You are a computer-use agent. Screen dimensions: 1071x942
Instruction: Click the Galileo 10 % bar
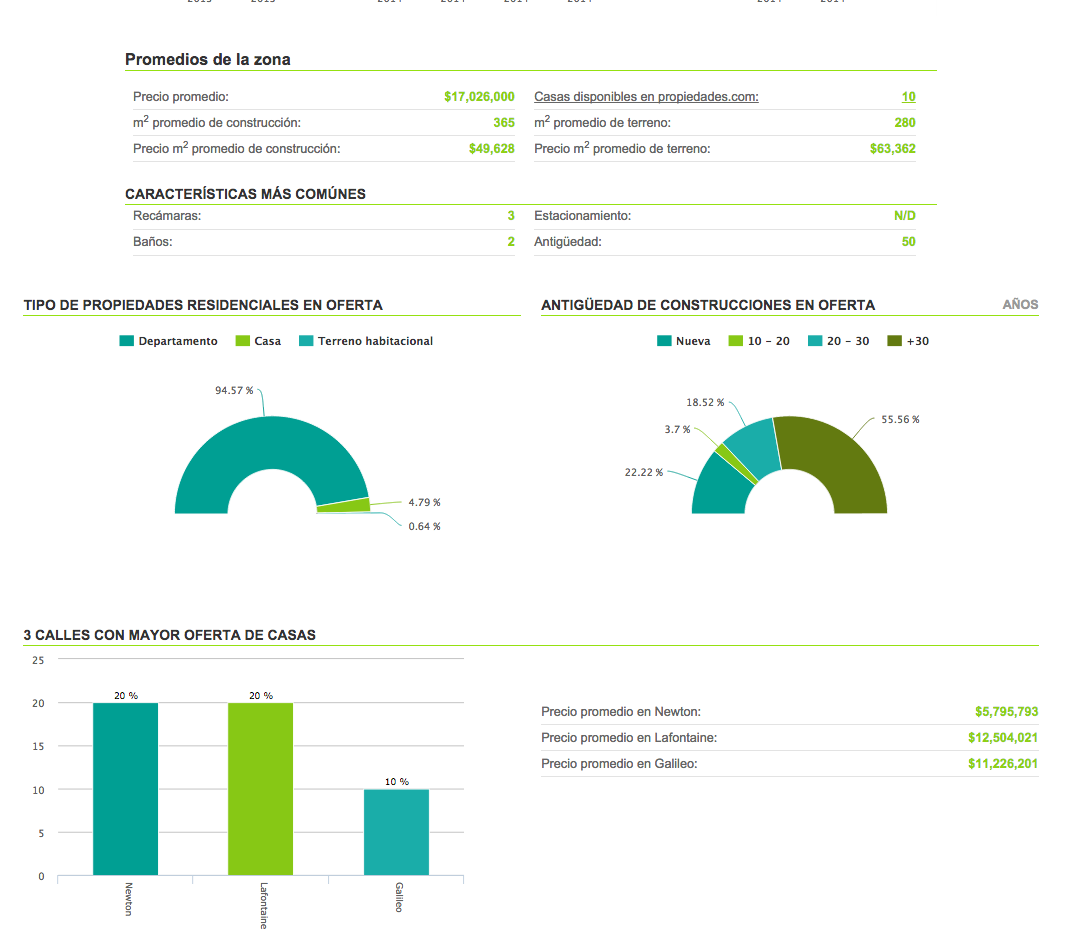pos(396,833)
